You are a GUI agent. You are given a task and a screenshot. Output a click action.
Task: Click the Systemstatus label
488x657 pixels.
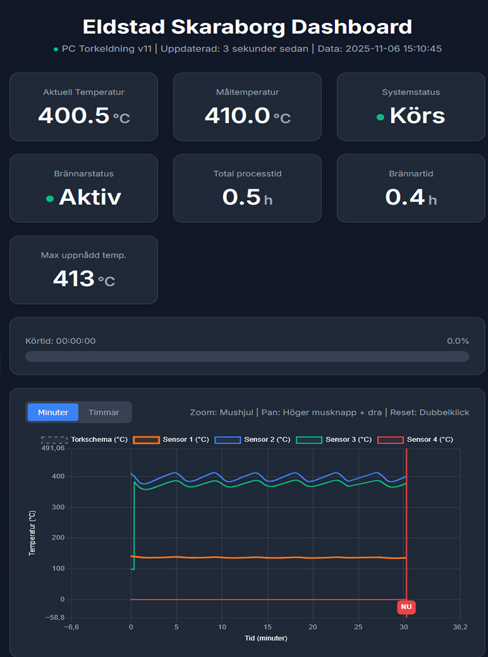(x=411, y=92)
